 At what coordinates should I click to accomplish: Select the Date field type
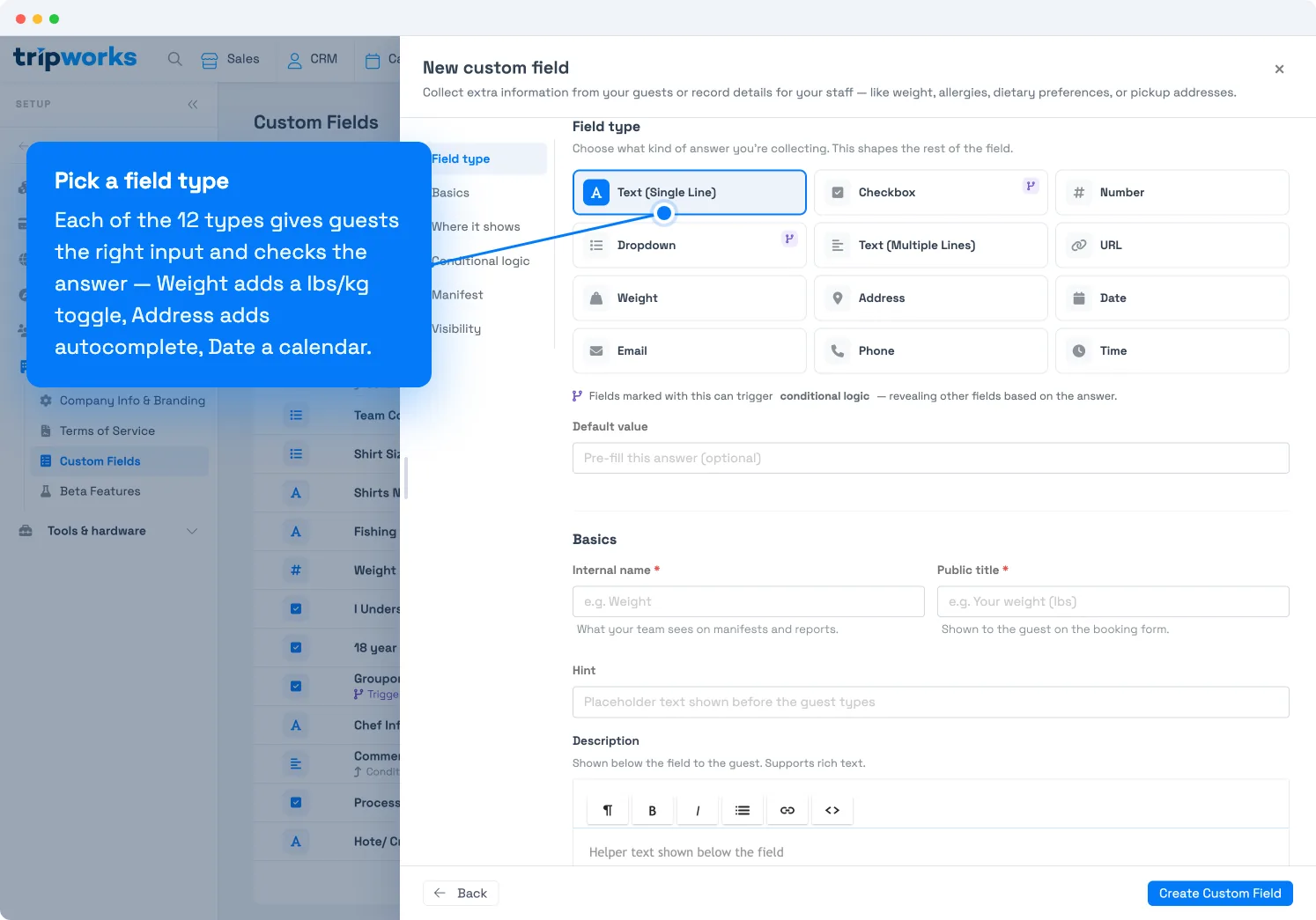pos(1172,298)
